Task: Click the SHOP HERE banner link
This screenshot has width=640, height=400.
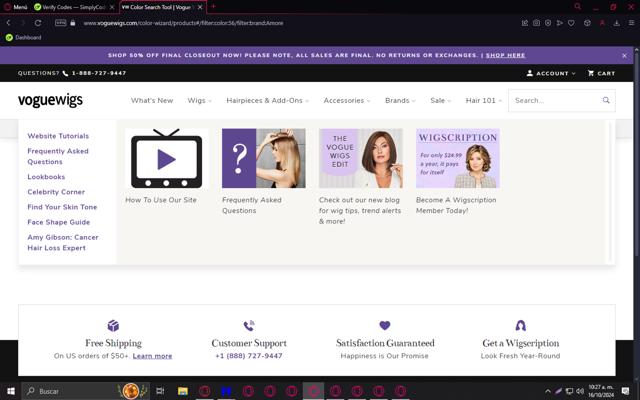Action: (505, 55)
